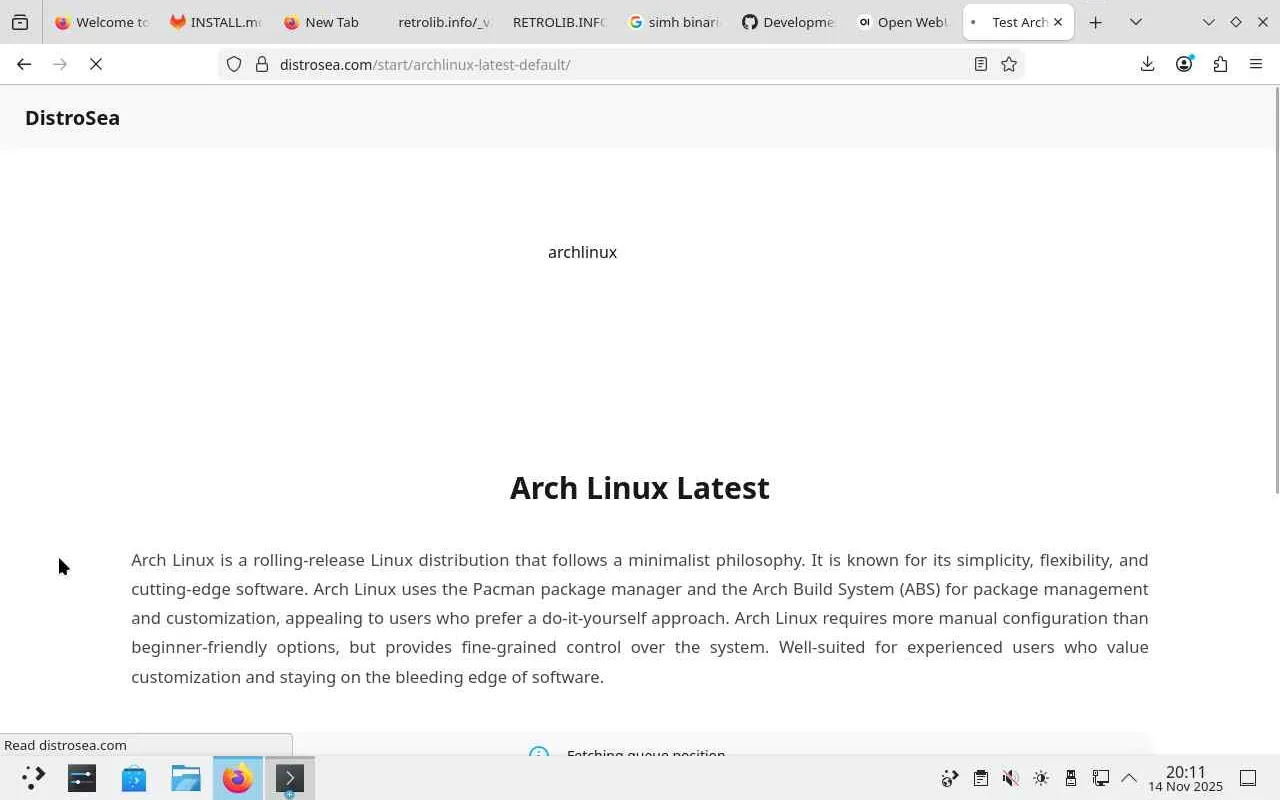Viewport: 1280px width, 800px height.
Task: Open the clipboard tray icon
Action: coord(981,778)
